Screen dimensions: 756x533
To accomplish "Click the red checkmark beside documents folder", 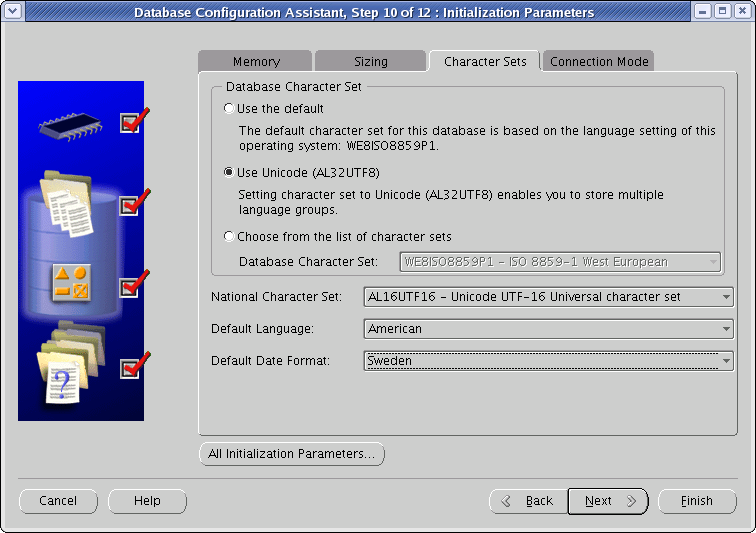I will (x=135, y=202).
